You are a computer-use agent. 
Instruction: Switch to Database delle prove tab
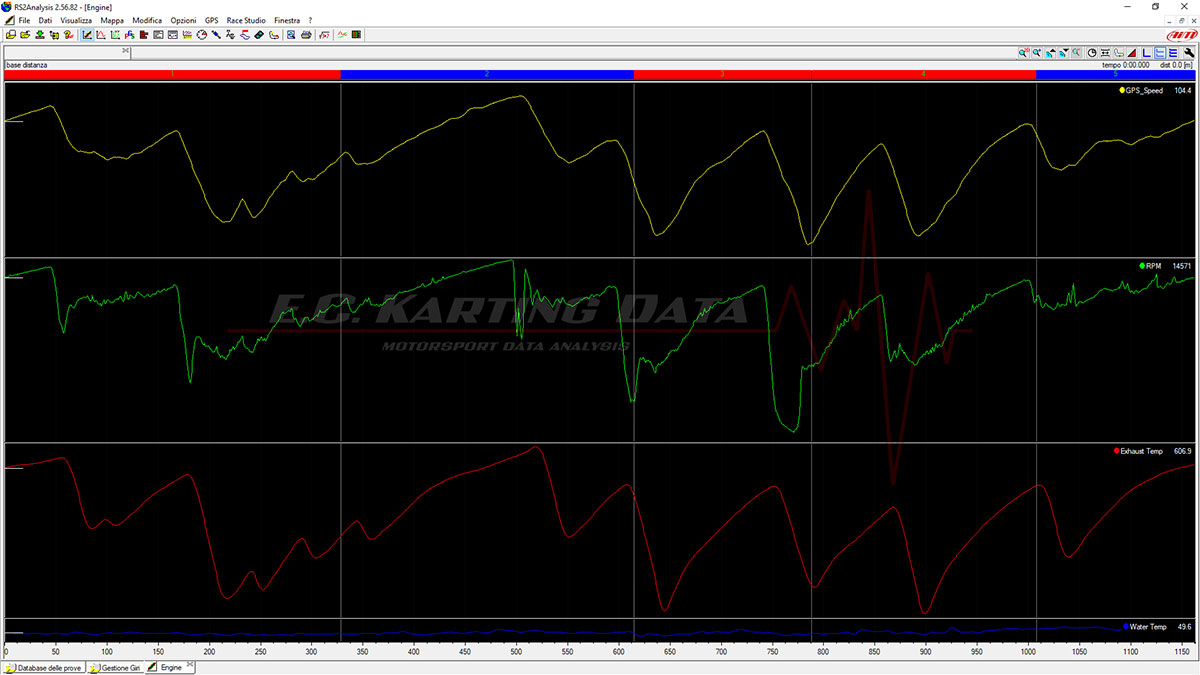[43, 667]
